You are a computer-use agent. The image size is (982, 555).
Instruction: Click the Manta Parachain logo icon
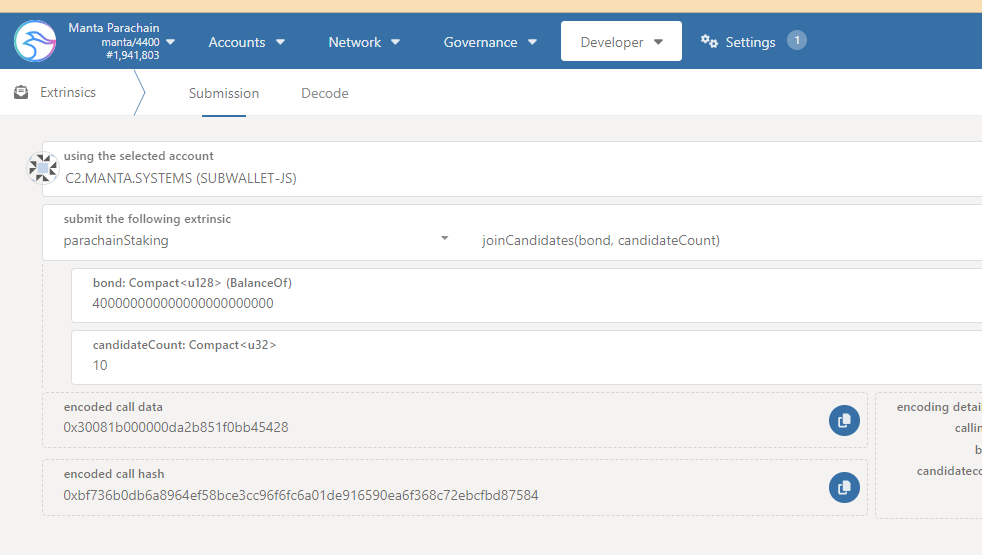[x=35, y=41]
